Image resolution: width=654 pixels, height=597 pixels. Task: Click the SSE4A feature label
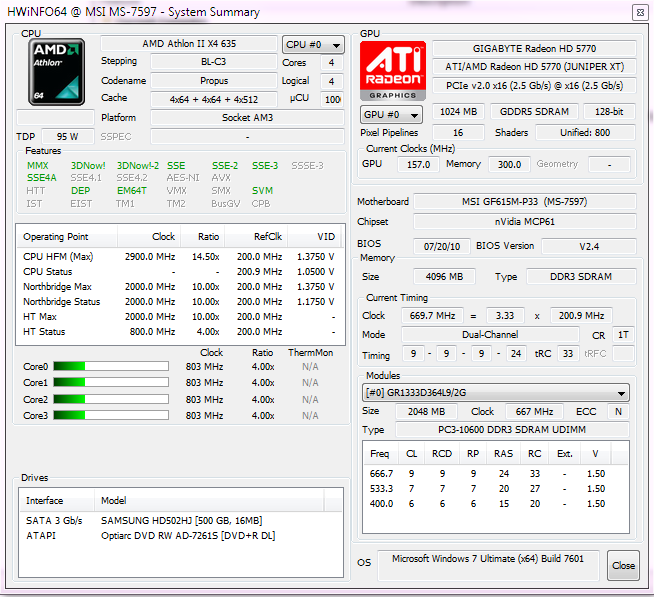point(42,178)
